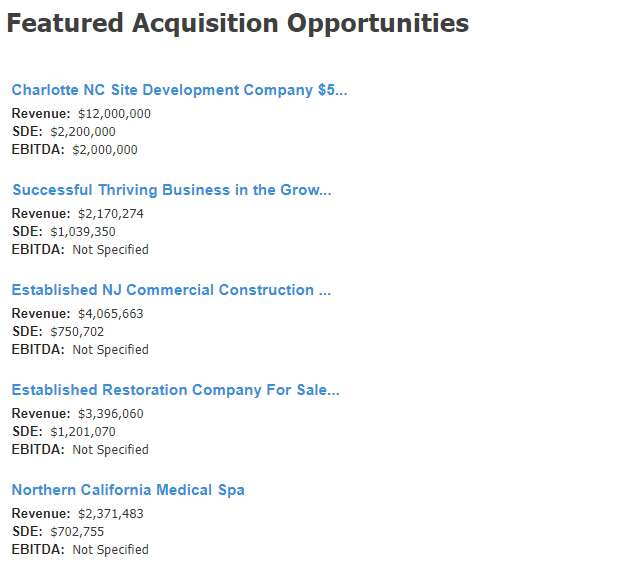Click EBITDA Not Specified under Medical Spa

pyautogui.click(x=110, y=550)
